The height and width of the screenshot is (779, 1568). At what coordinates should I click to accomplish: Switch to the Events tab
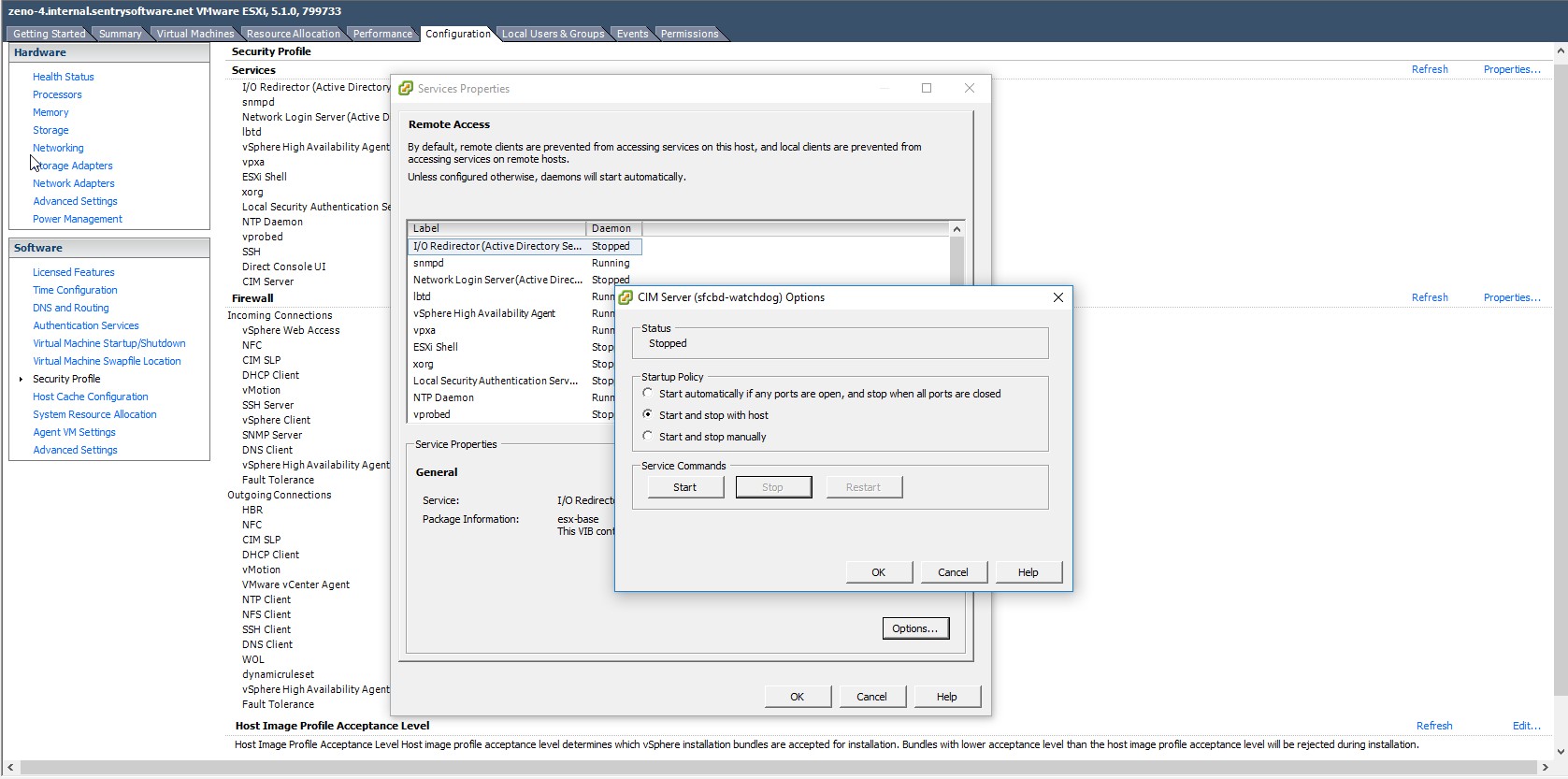[632, 34]
